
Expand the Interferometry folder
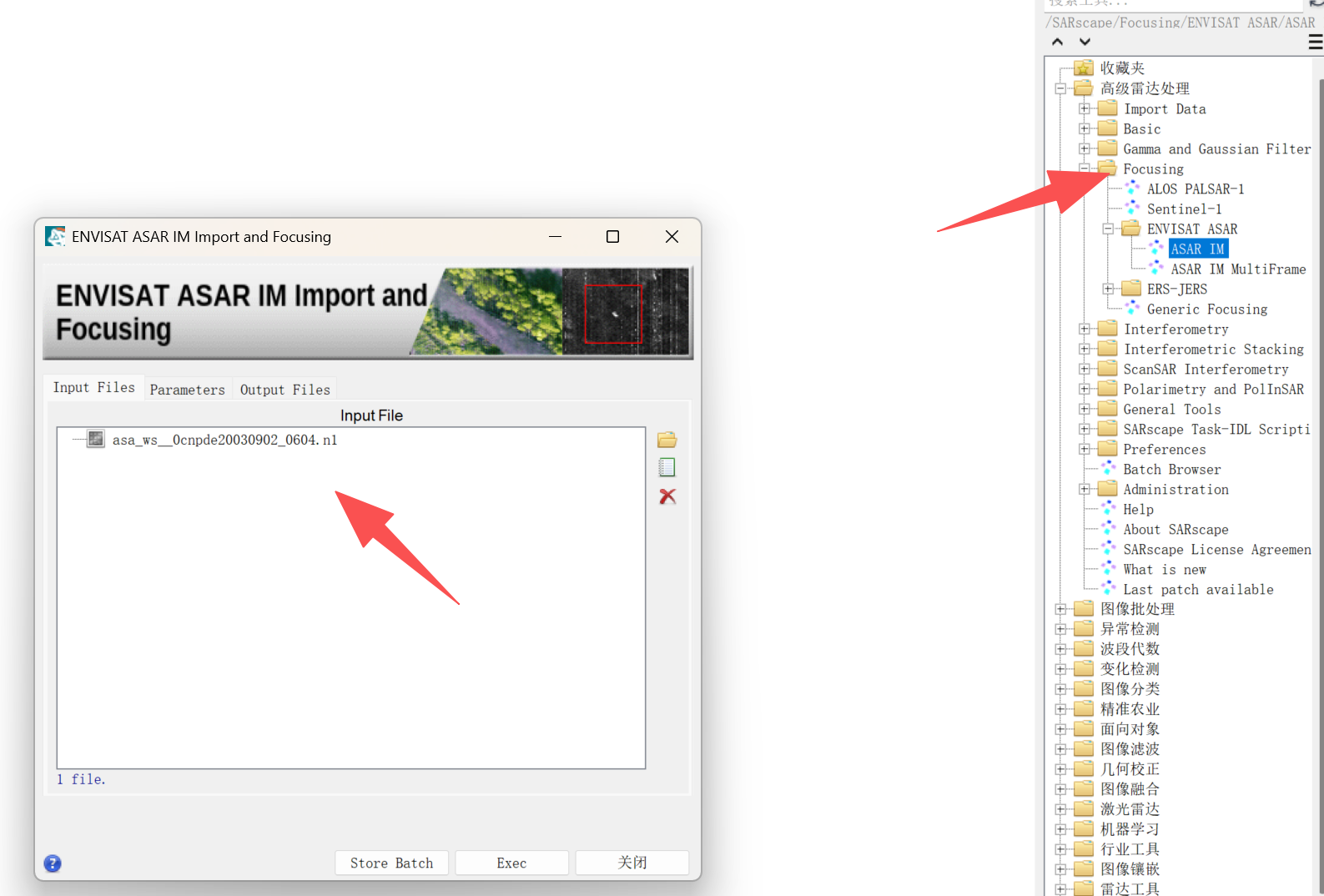(1084, 329)
